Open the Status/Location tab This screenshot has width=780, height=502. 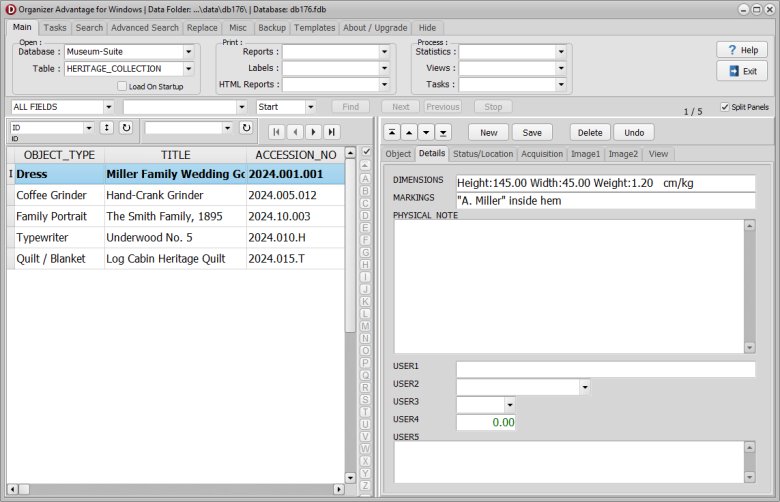(483, 154)
